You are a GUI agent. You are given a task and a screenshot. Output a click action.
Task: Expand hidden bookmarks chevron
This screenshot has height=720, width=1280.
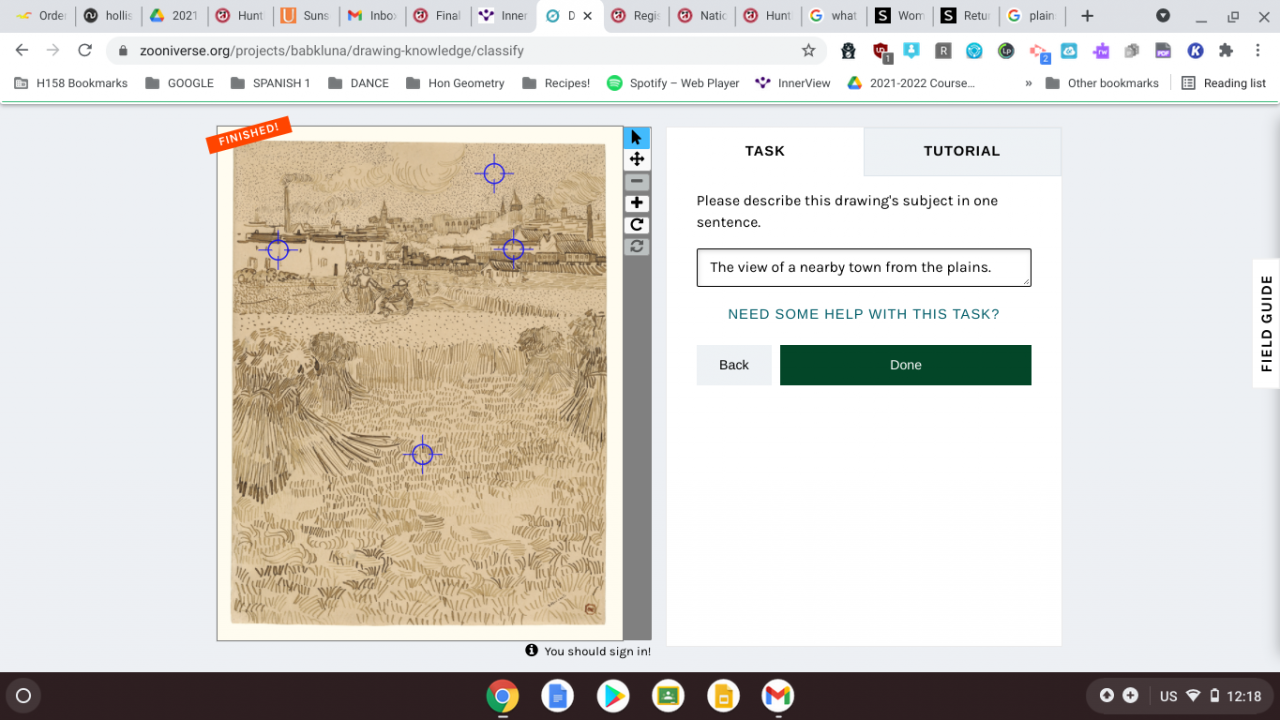tap(1028, 83)
